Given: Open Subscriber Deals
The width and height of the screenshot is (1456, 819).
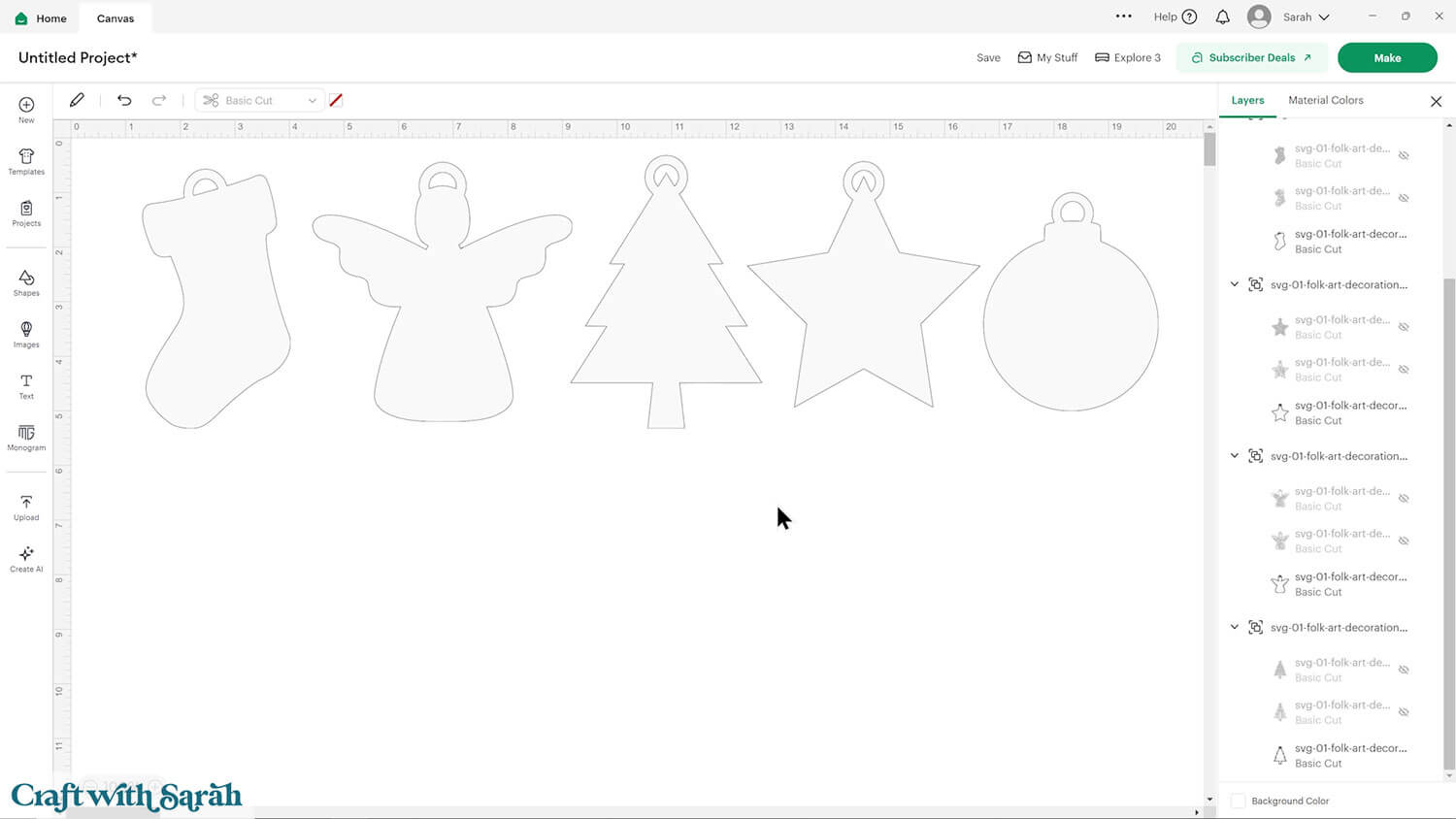Looking at the screenshot, I should coord(1251,57).
